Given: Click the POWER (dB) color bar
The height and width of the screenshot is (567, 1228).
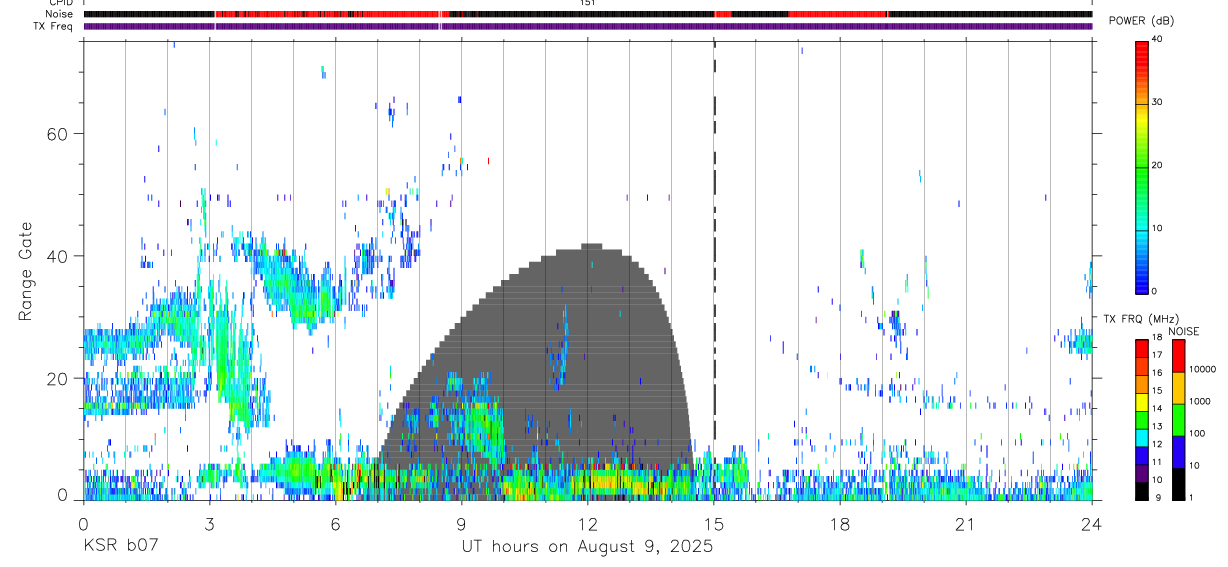Looking at the screenshot, I should 1142,166.
